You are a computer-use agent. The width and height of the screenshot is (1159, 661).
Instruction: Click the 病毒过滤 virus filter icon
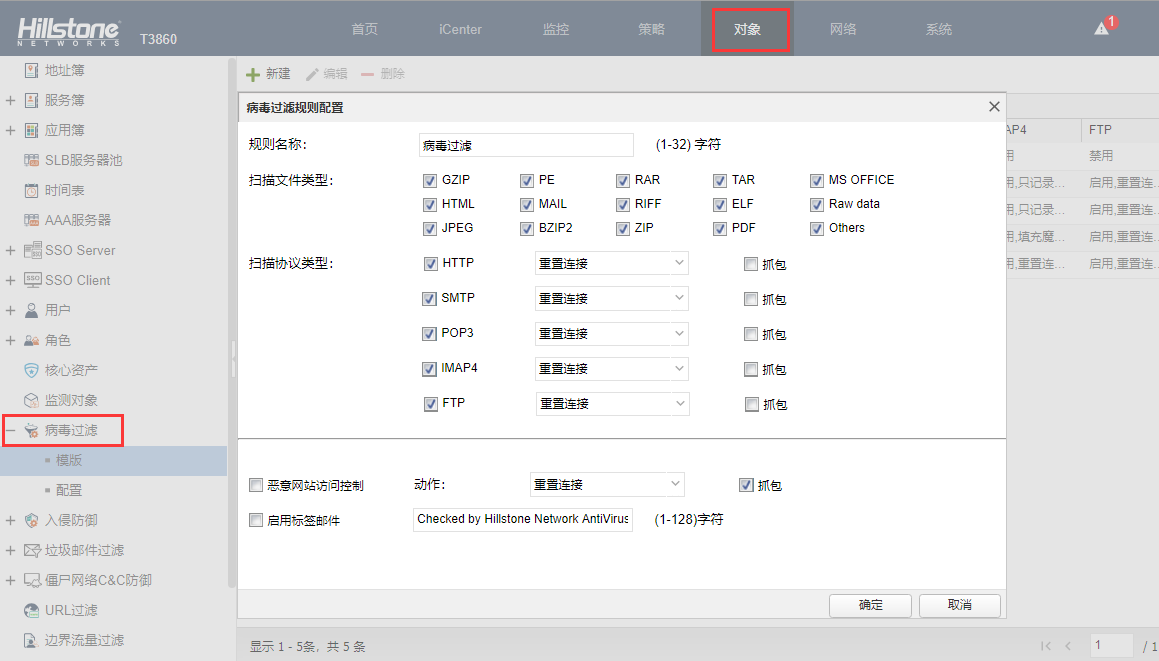tap(31, 430)
